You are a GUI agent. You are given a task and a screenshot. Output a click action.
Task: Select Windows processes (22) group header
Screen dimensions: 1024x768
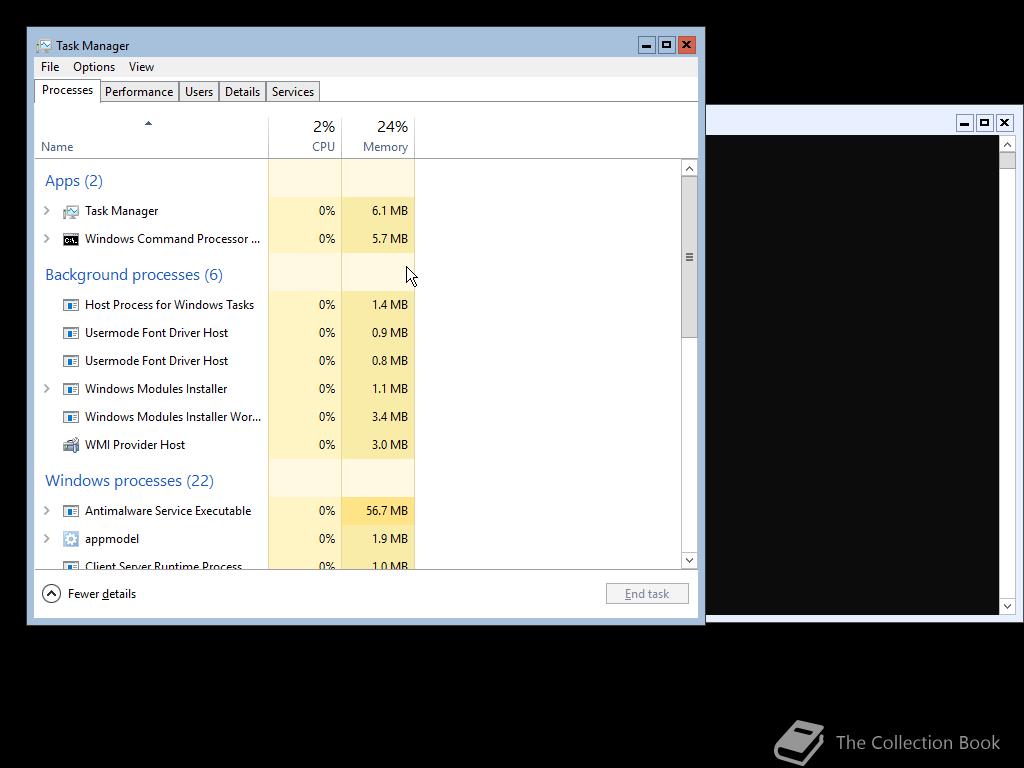(x=129, y=481)
